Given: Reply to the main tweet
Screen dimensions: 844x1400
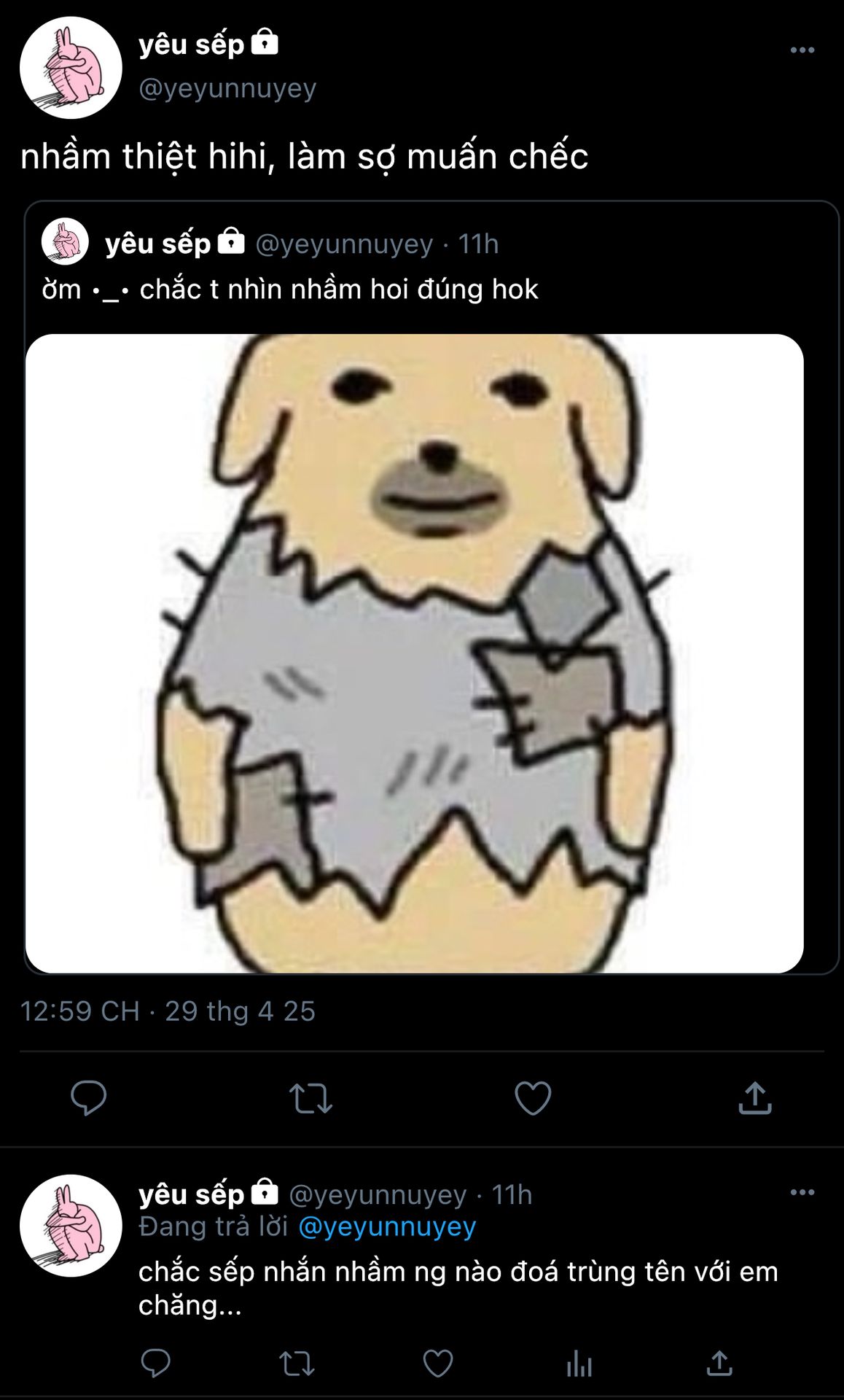Looking at the screenshot, I should pos(88,1098).
